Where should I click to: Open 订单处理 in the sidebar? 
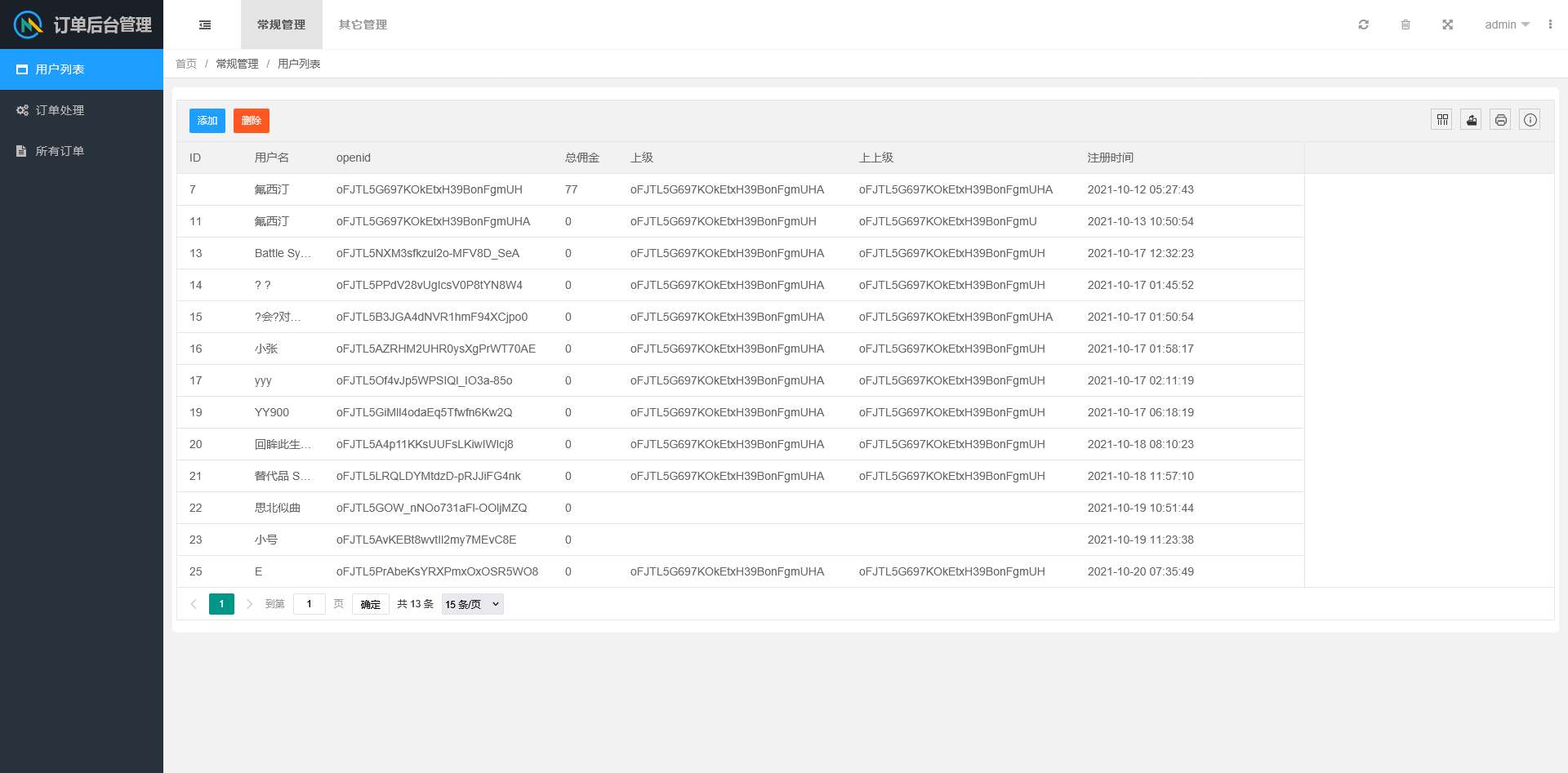(x=60, y=110)
